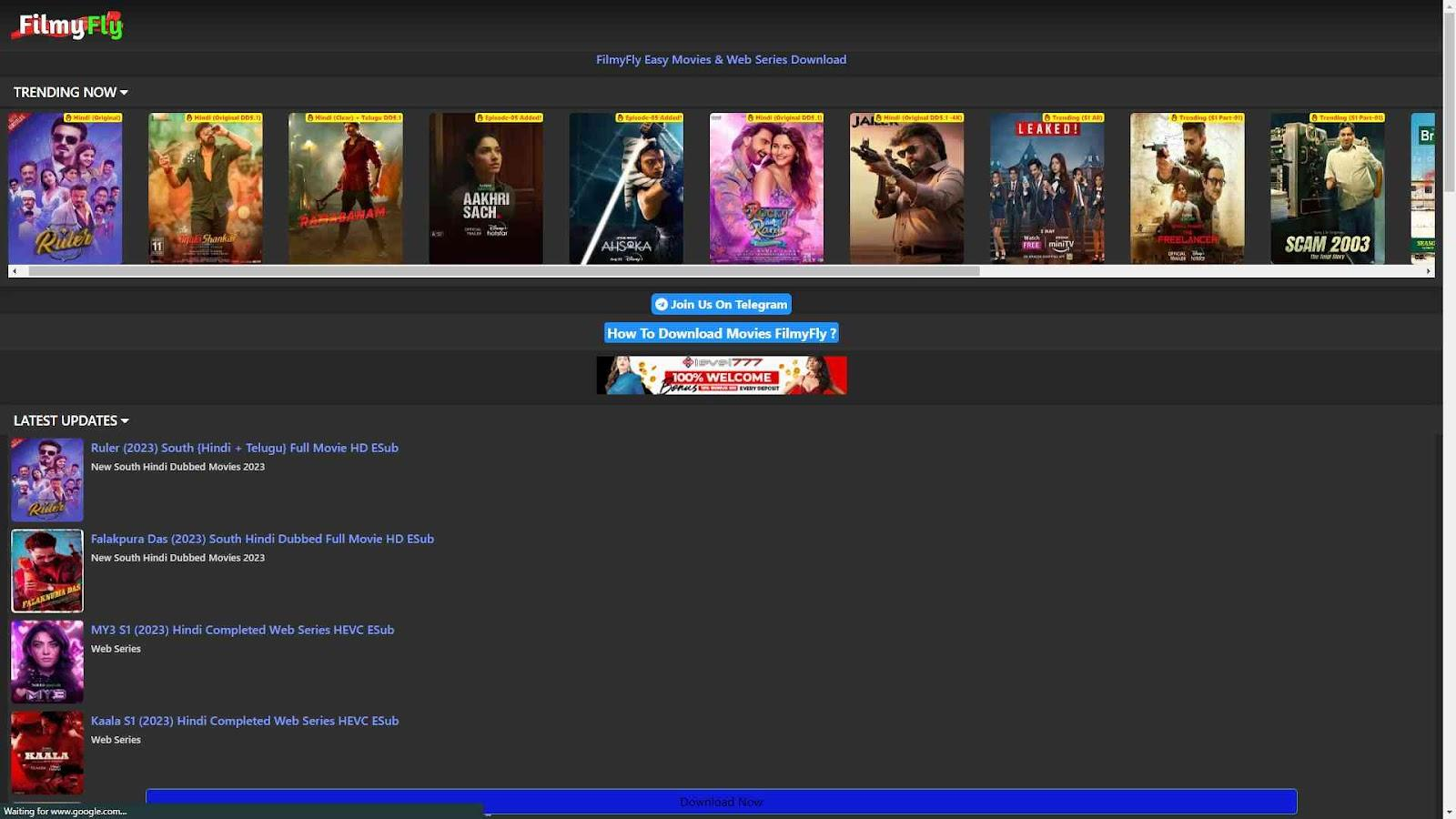The height and width of the screenshot is (819, 1456).
Task: Click 'Hindi (Original DD5.1)' badge on Rocky Aur Rani poster
Action: click(x=784, y=117)
